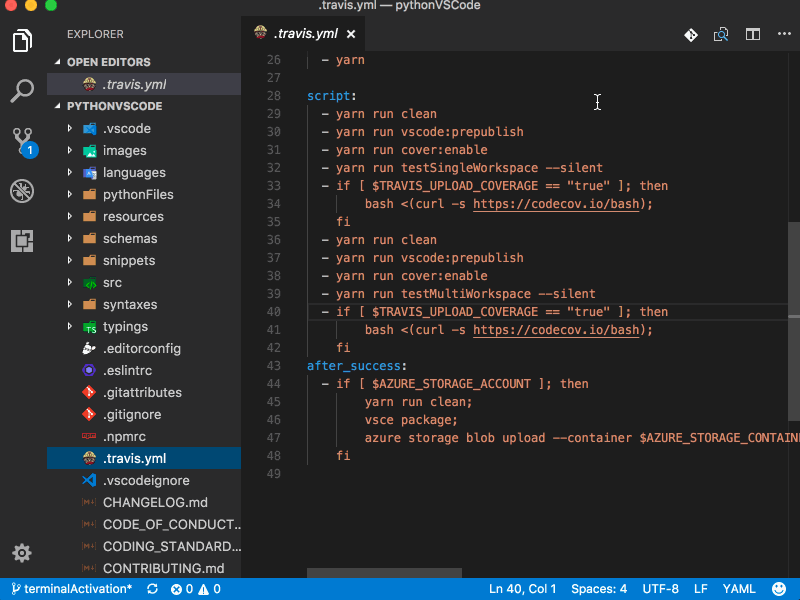The height and width of the screenshot is (600, 800).
Task: Expand the pythonFiles folder
Action: coord(70,194)
